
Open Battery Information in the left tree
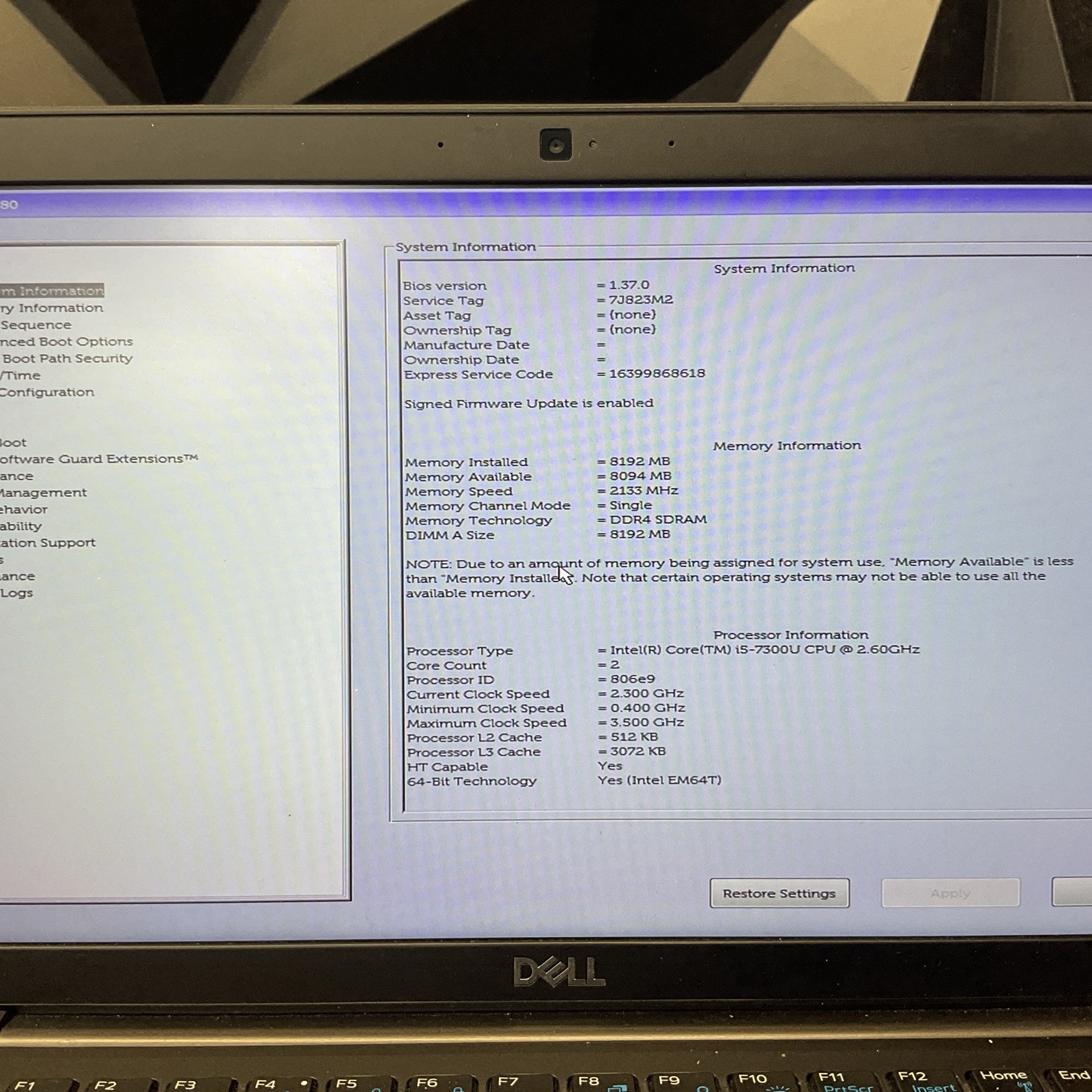[x=52, y=308]
